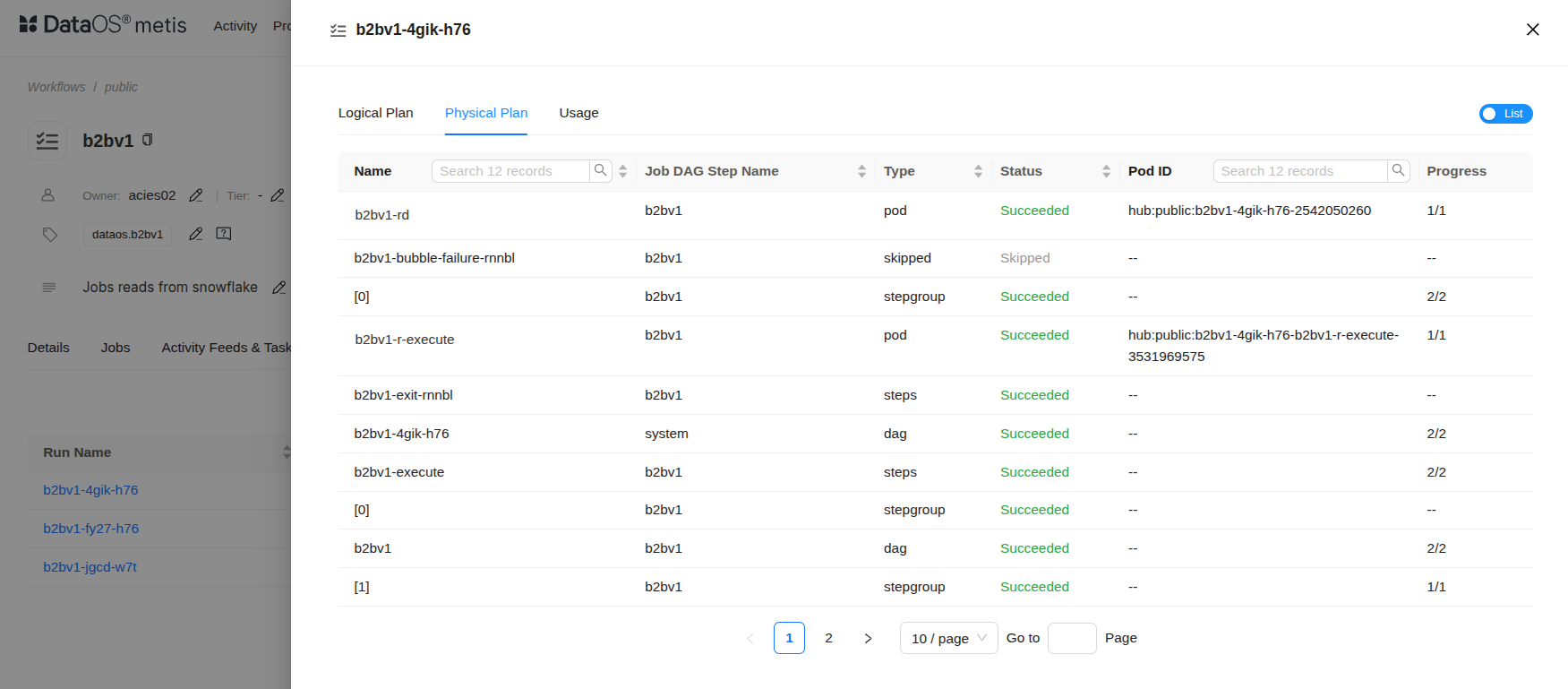This screenshot has width=1568, height=689.
Task: Sort by the Name column
Action: [x=622, y=171]
